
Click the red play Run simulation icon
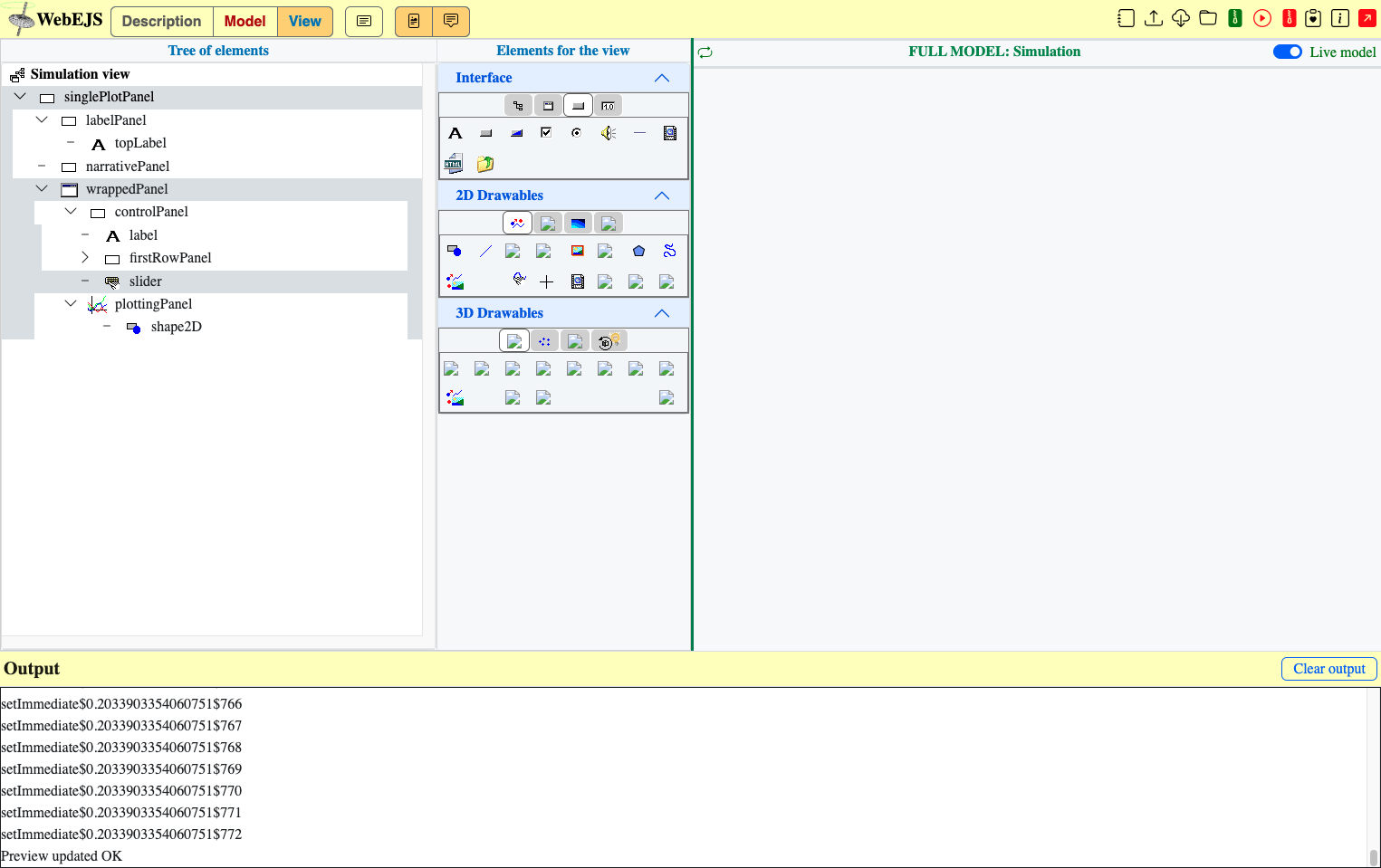(x=1262, y=18)
